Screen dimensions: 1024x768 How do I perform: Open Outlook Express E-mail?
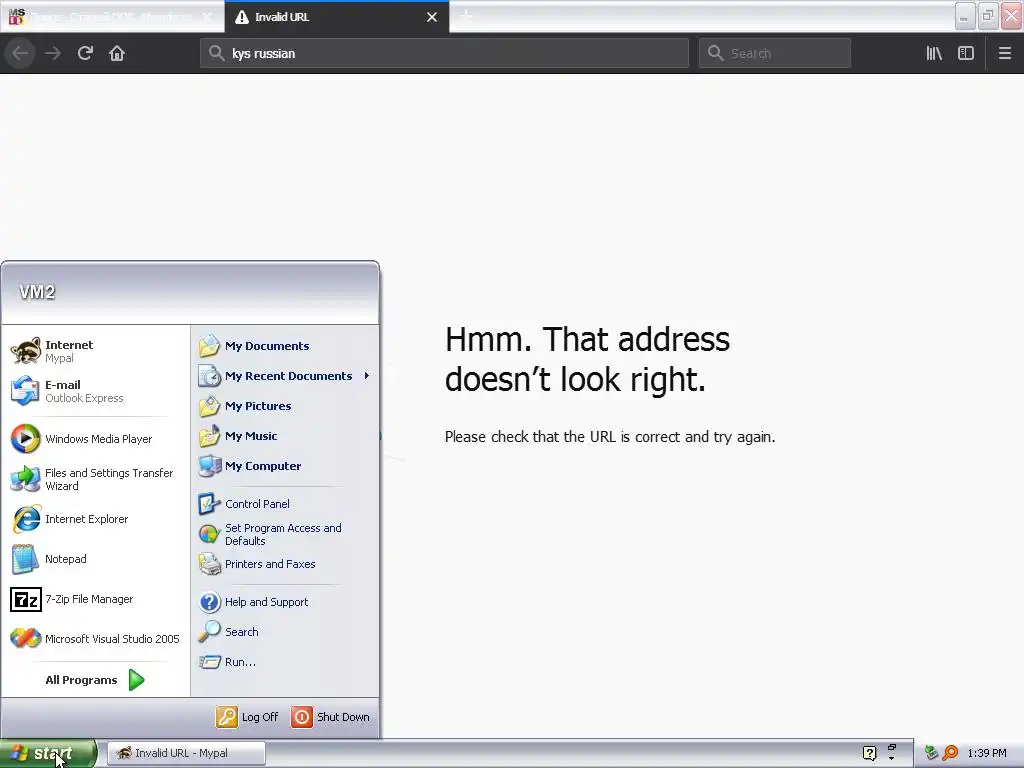point(95,391)
